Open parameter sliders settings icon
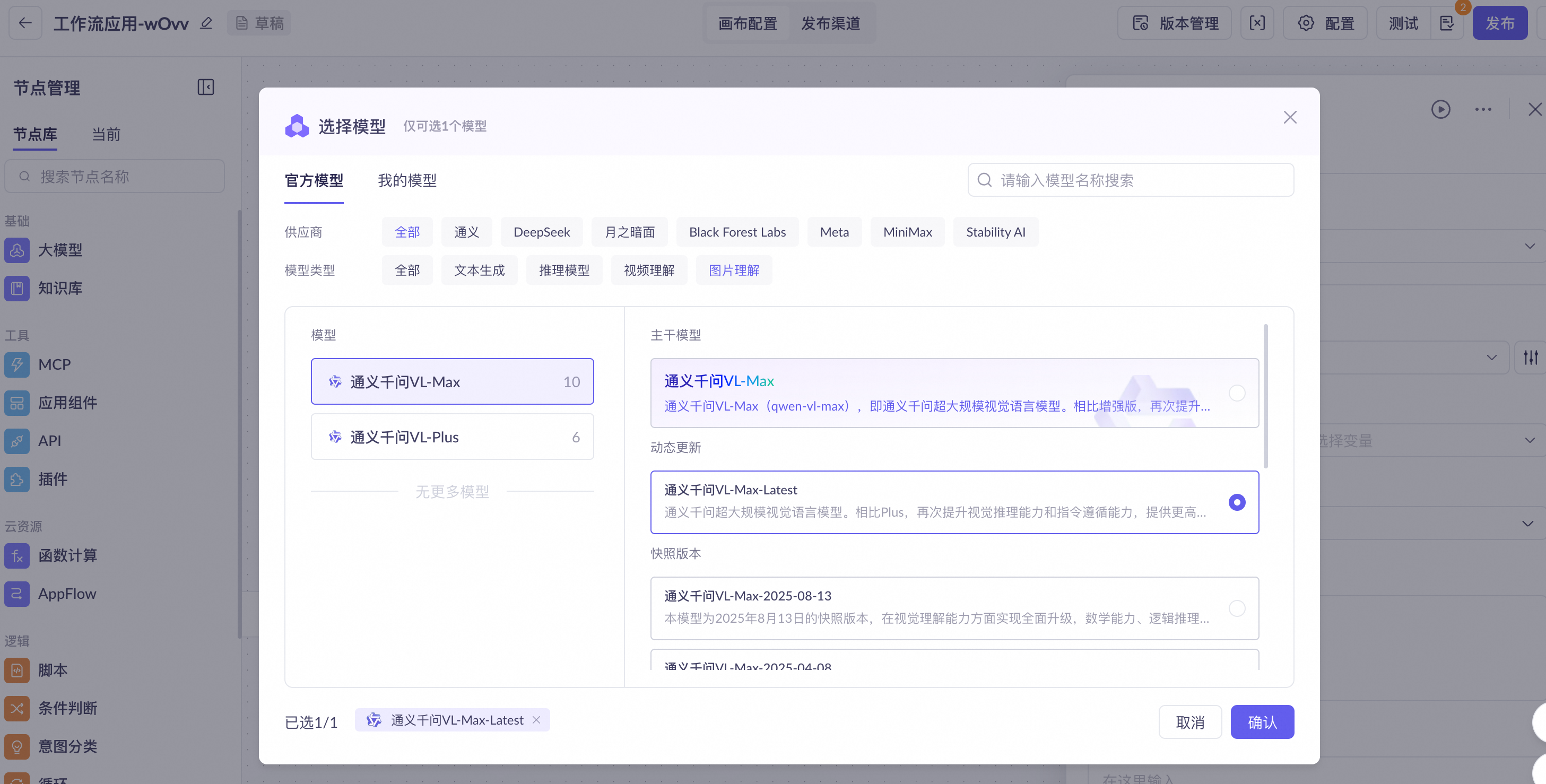Viewport: 1546px width, 784px height. [x=1531, y=357]
